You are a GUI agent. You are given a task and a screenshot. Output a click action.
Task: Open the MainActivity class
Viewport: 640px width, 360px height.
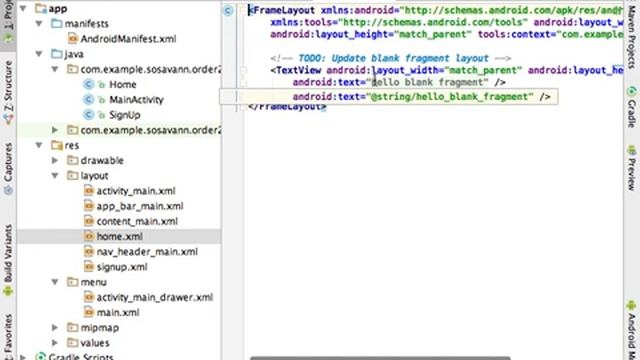(x=136, y=100)
